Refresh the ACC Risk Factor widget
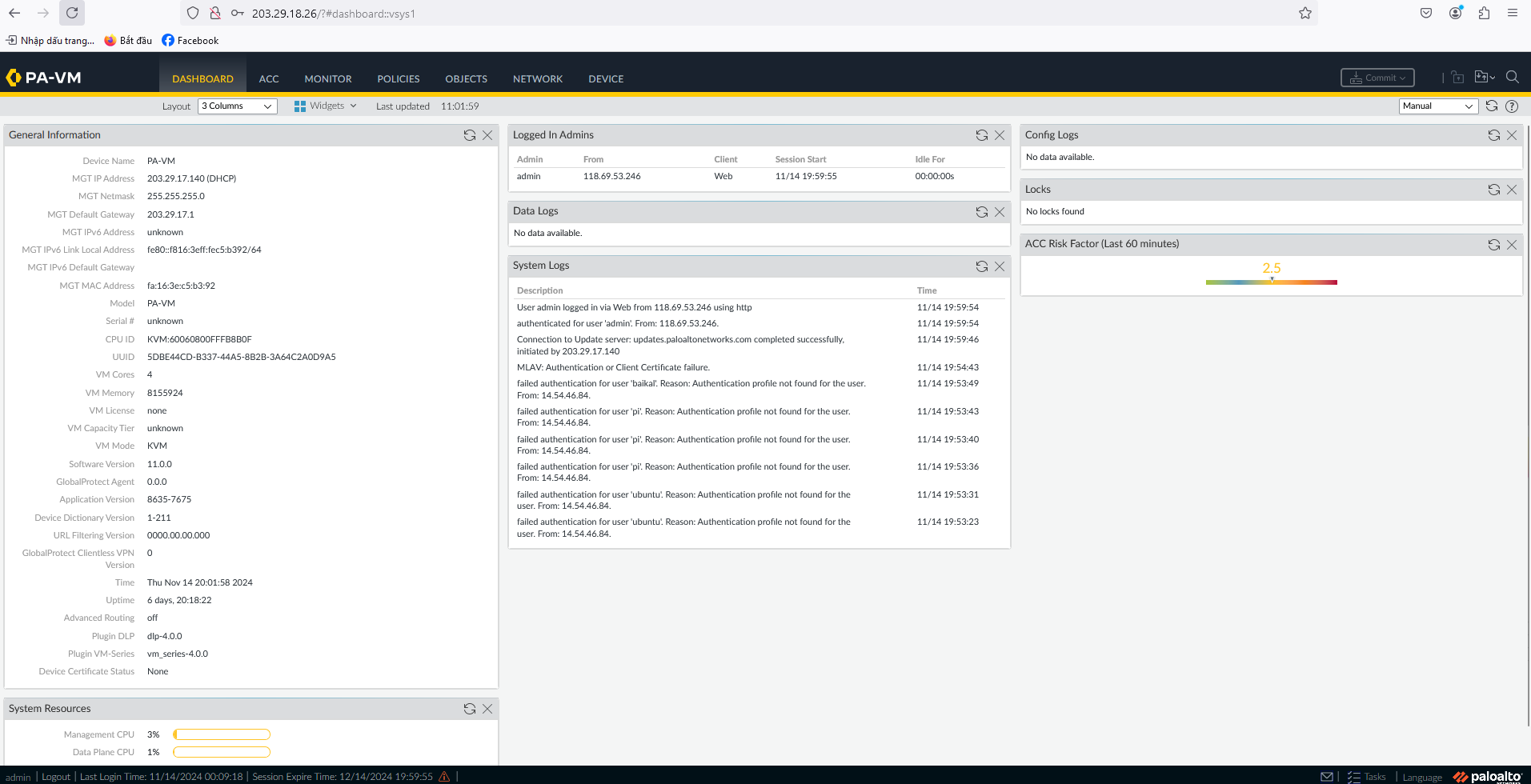 pyautogui.click(x=1493, y=245)
